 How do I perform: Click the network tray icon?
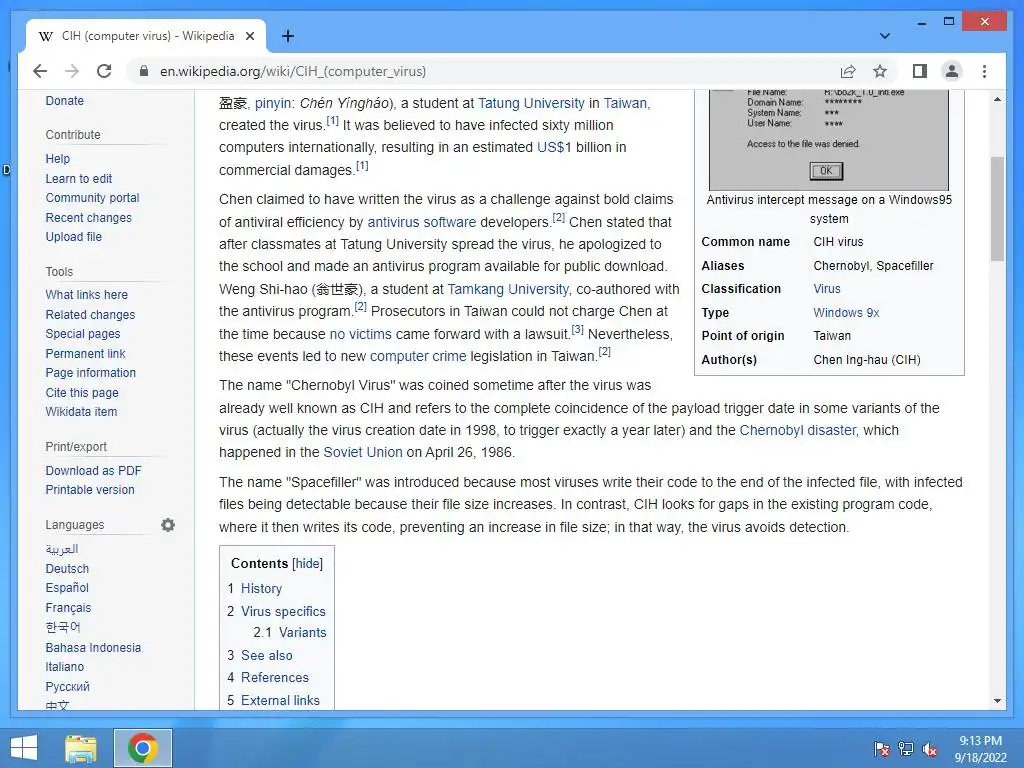[906, 748]
